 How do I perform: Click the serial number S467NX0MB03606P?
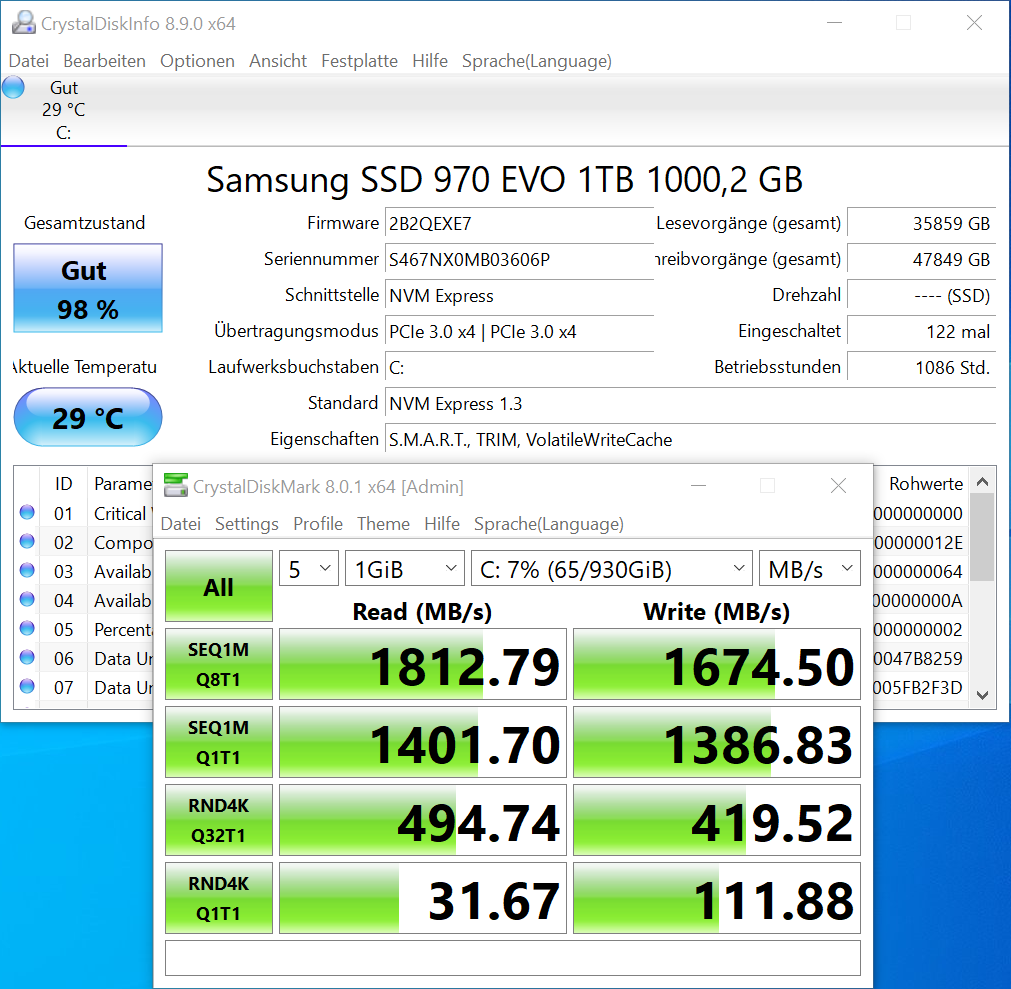pyautogui.click(x=520, y=260)
